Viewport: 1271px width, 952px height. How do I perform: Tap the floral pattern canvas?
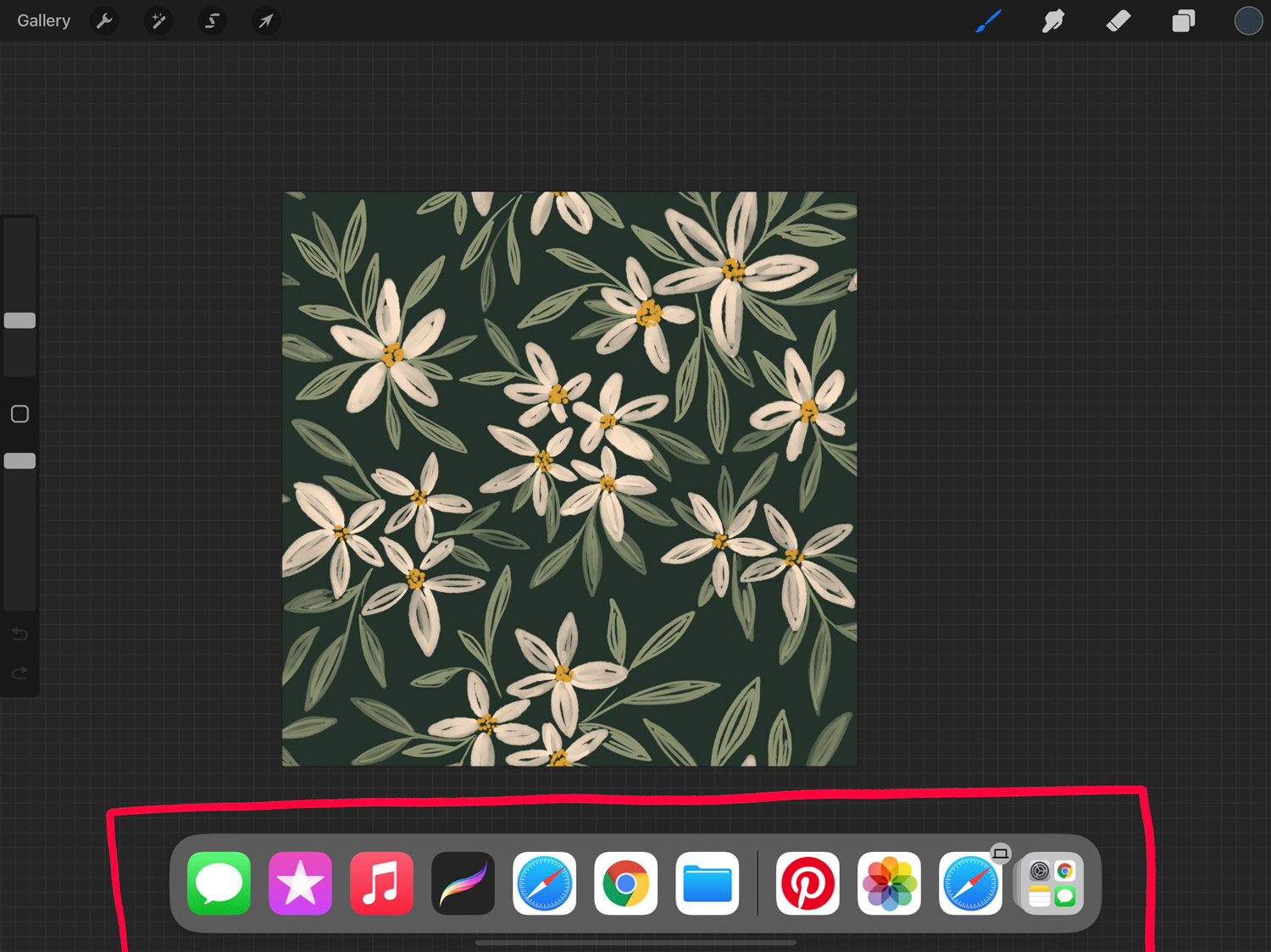click(569, 479)
